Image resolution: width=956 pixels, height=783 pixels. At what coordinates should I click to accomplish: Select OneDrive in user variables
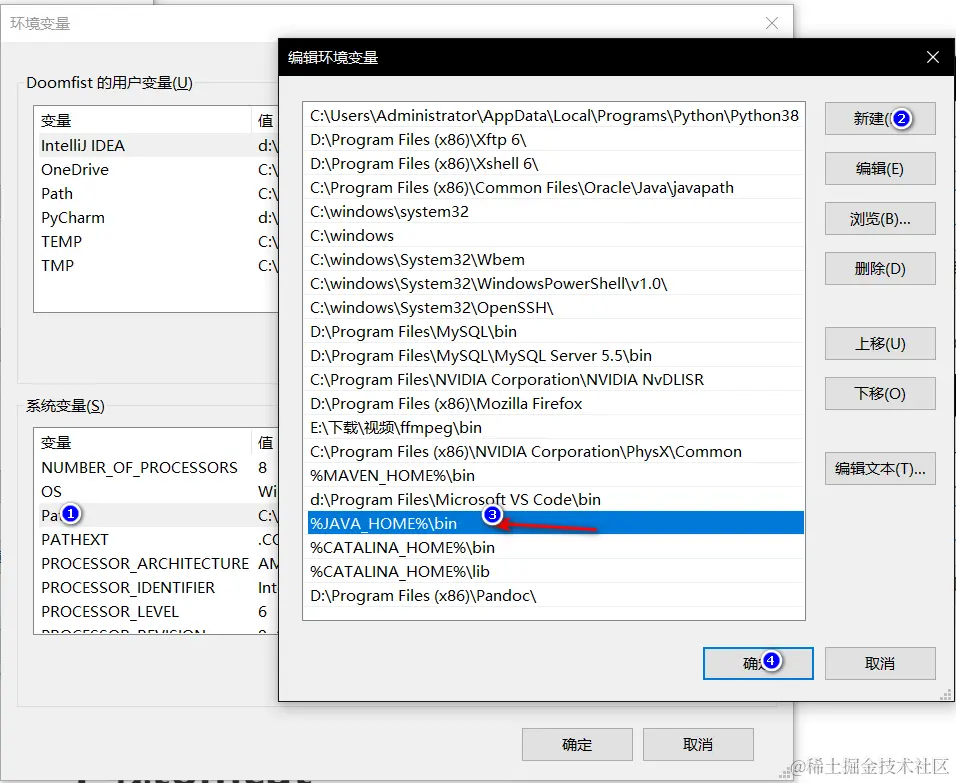[x=157, y=170]
